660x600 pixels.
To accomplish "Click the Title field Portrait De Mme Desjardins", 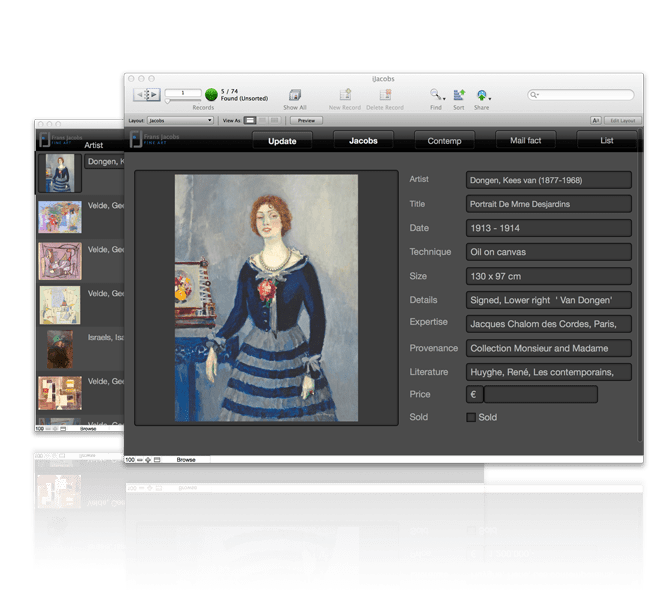I will tap(548, 204).
